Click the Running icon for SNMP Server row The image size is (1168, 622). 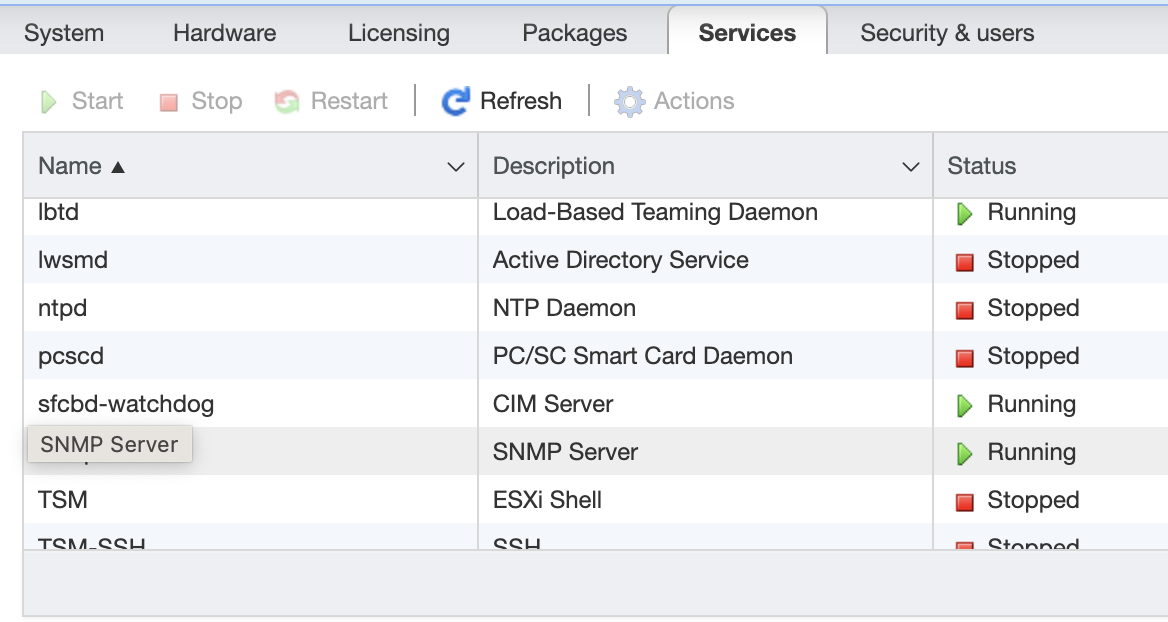coord(965,453)
